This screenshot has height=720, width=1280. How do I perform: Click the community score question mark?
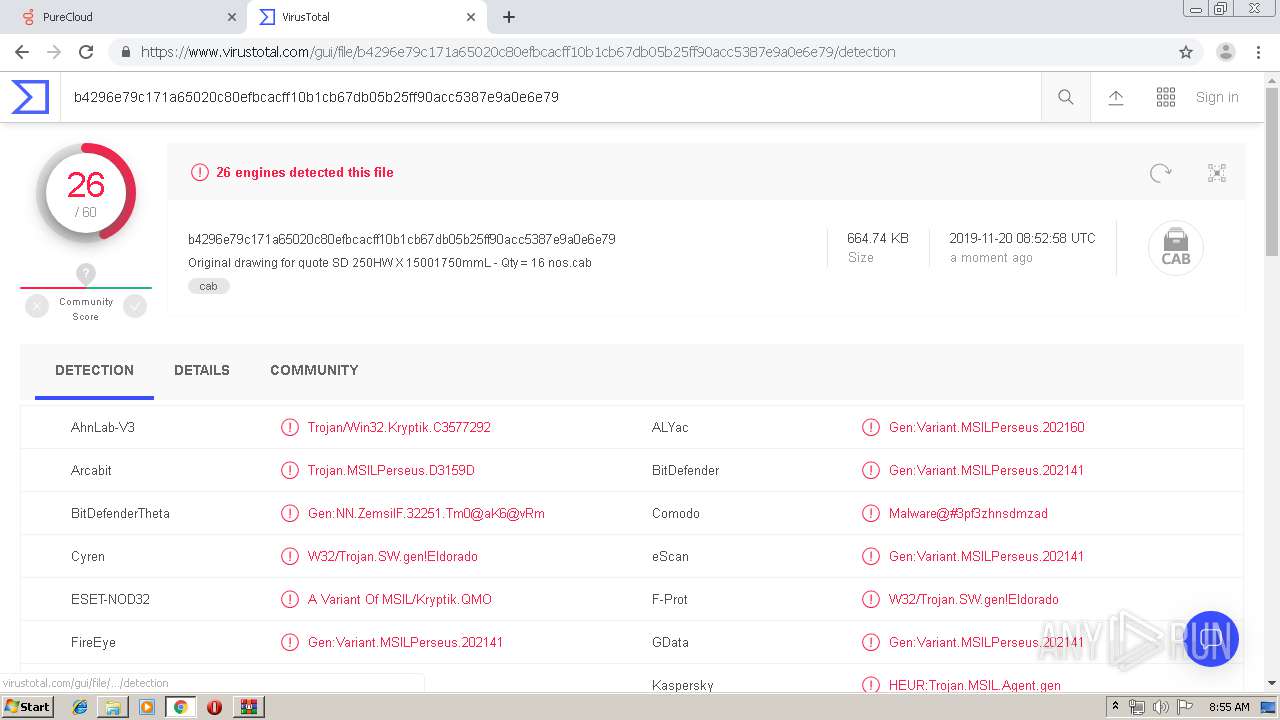pyautogui.click(x=86, y=273)
